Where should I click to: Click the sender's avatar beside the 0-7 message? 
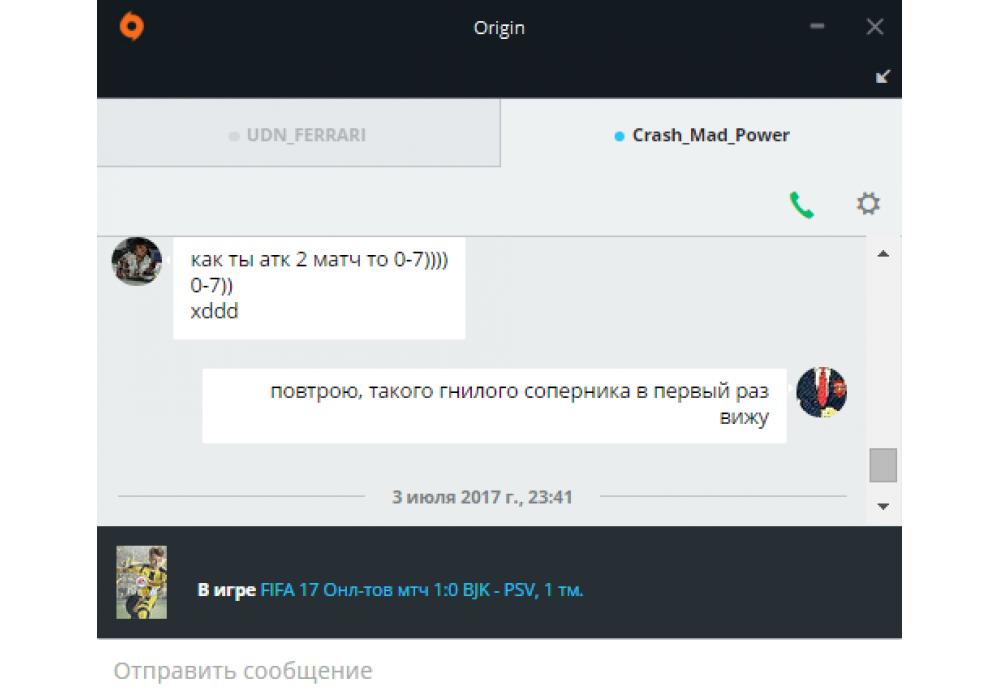pos(136,261)
